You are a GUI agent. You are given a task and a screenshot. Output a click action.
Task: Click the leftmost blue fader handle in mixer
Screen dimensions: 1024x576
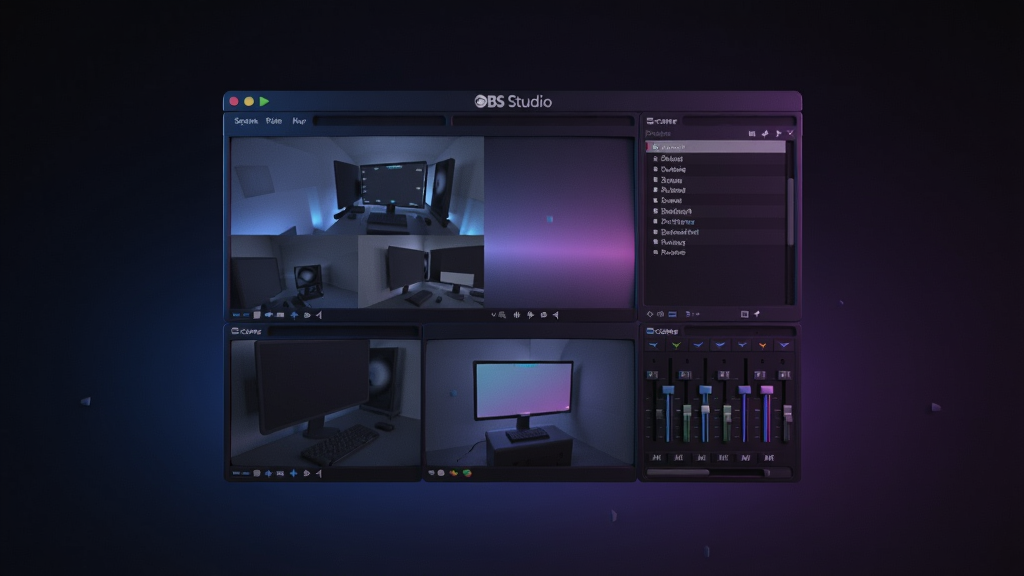pyautogui.click(x=668, y=390)
